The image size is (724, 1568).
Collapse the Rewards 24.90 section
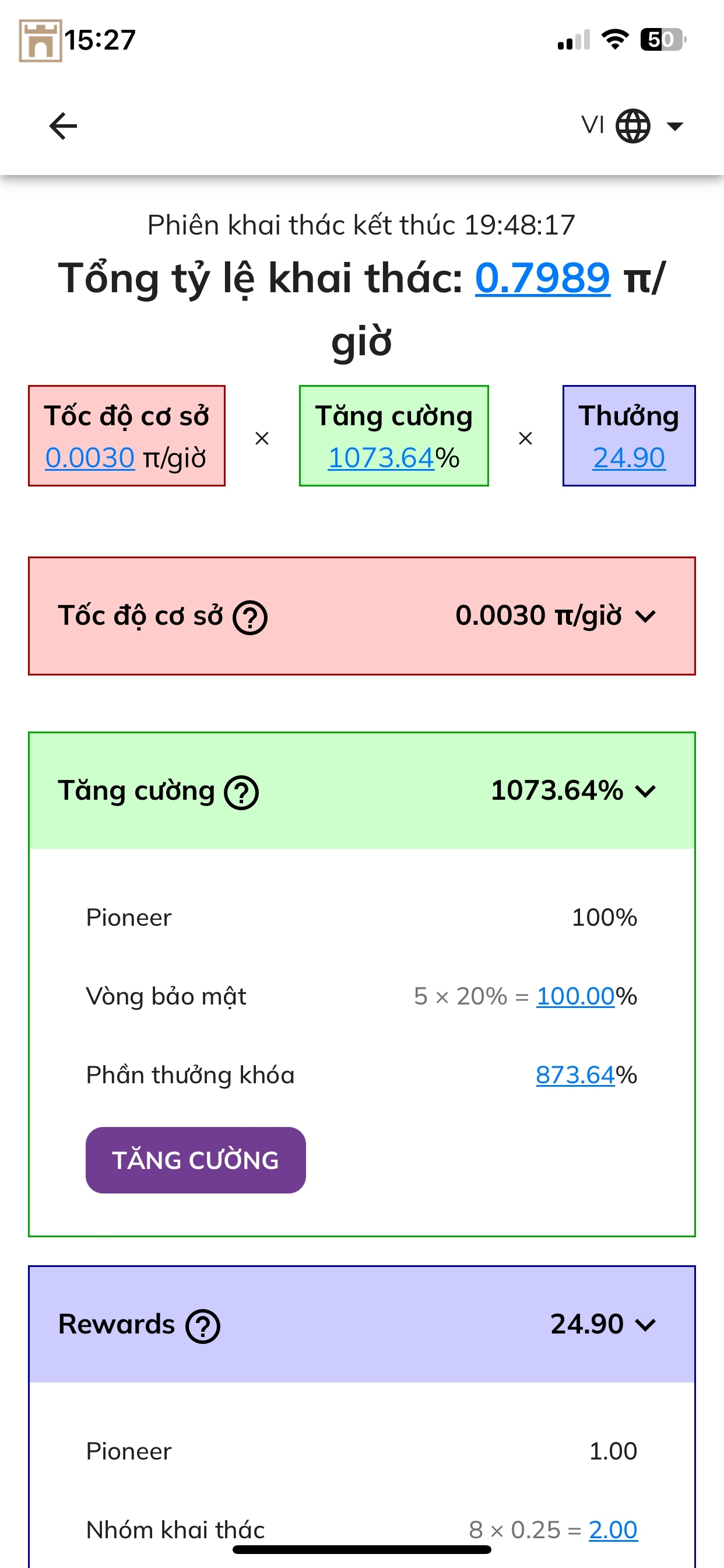(x=645, y=1325)
